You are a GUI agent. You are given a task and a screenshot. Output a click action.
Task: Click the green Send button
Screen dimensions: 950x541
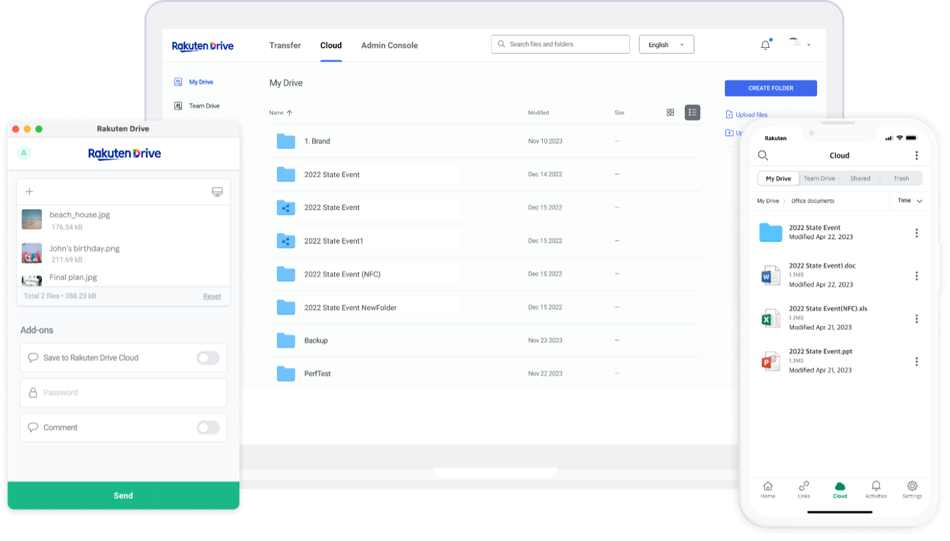tap(124, 496)
